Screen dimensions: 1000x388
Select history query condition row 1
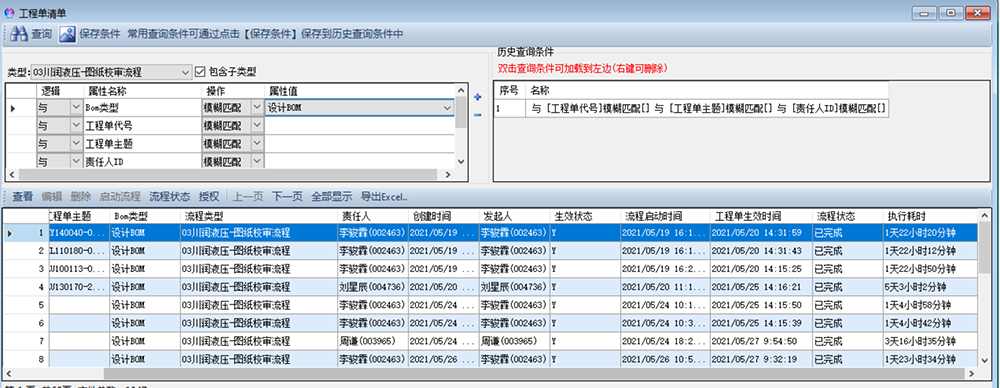point(691,108)
